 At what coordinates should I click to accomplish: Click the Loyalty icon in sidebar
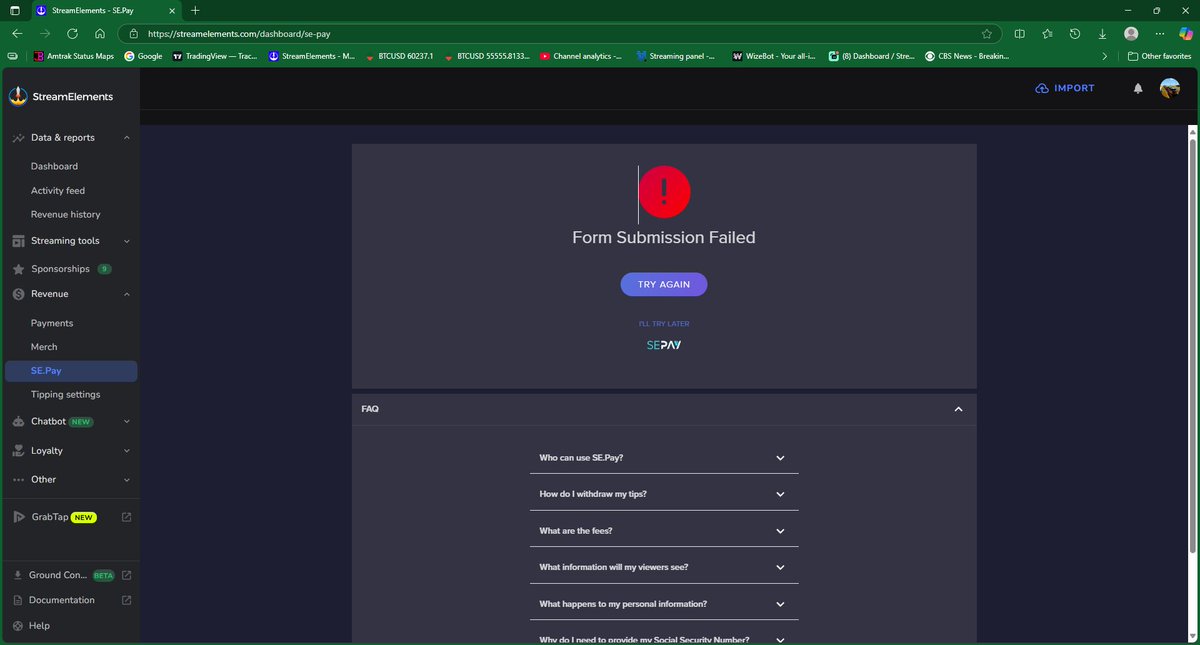coord(19,451)
